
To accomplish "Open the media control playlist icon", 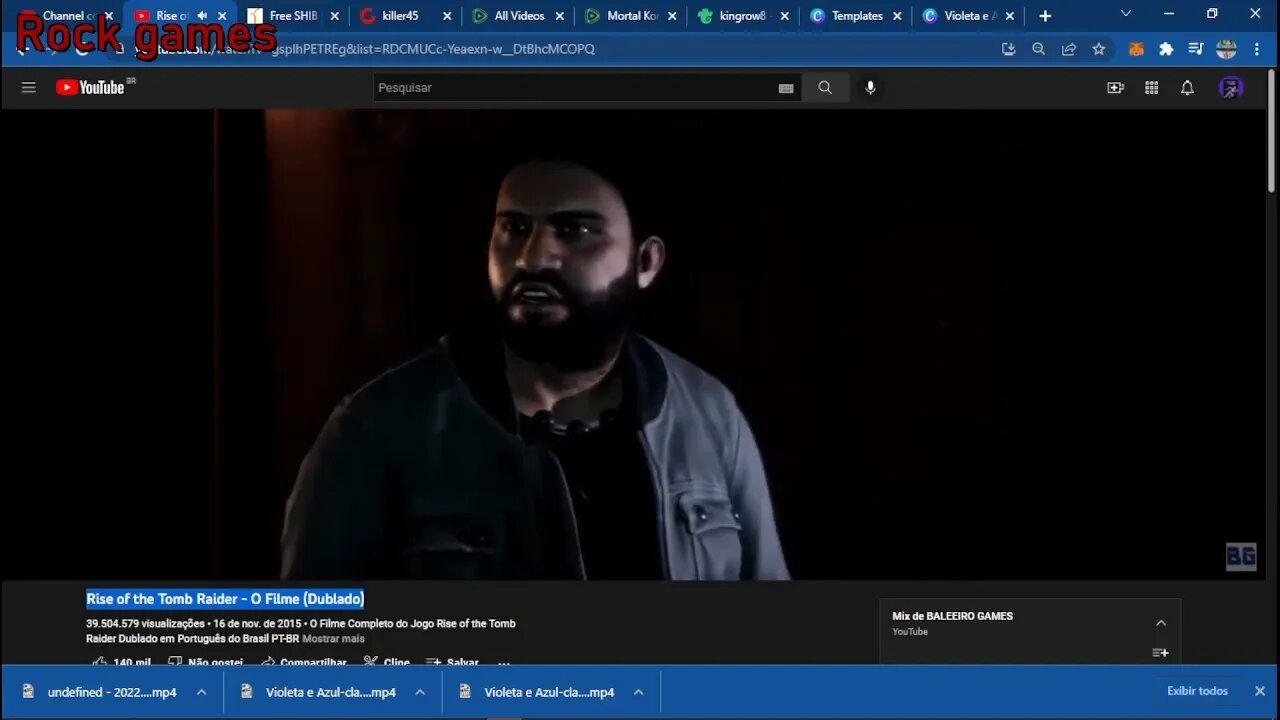I will 1196,49.
